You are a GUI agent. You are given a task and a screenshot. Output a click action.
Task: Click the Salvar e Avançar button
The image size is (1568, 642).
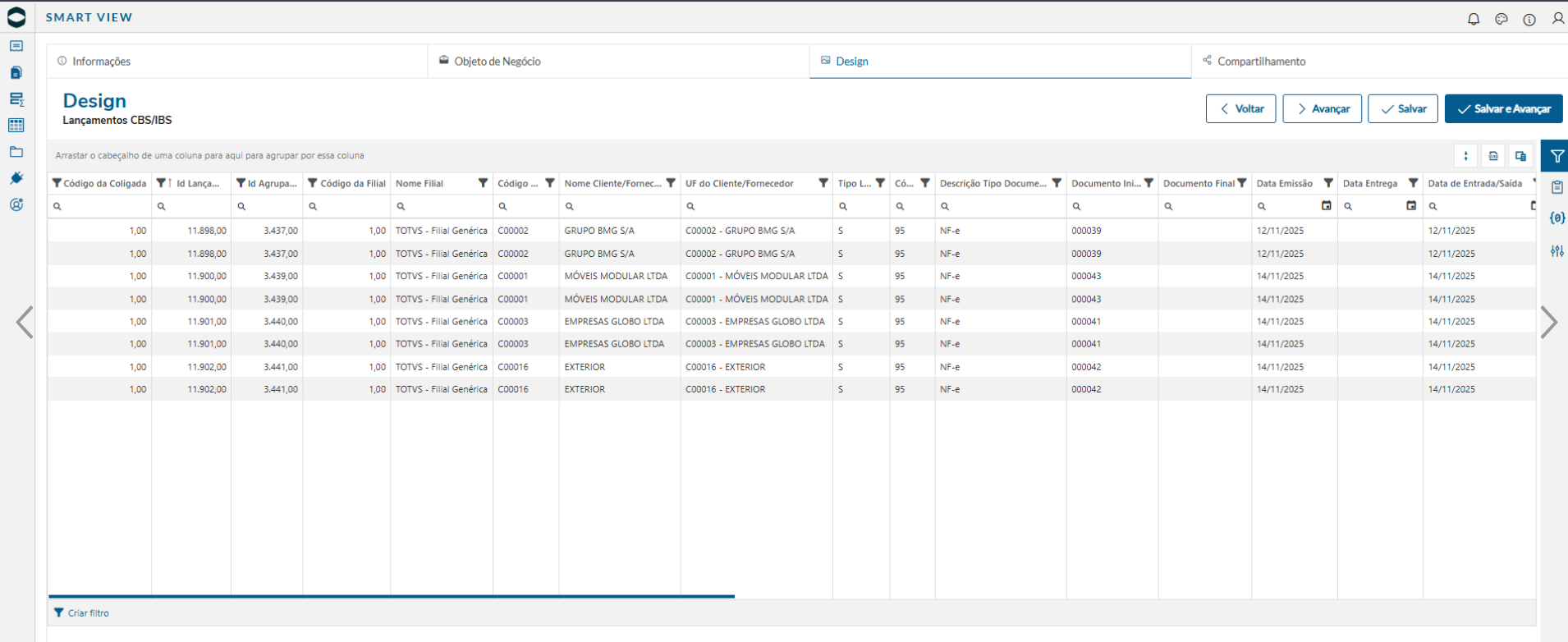pos(1503,108)
